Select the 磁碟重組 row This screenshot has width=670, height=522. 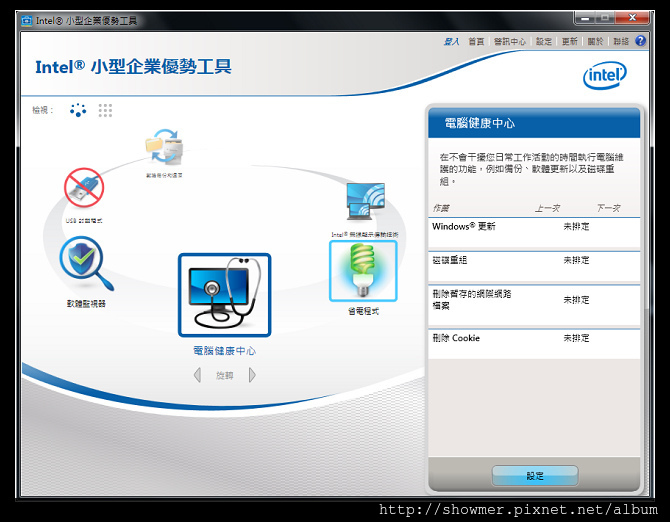[534, 267]
